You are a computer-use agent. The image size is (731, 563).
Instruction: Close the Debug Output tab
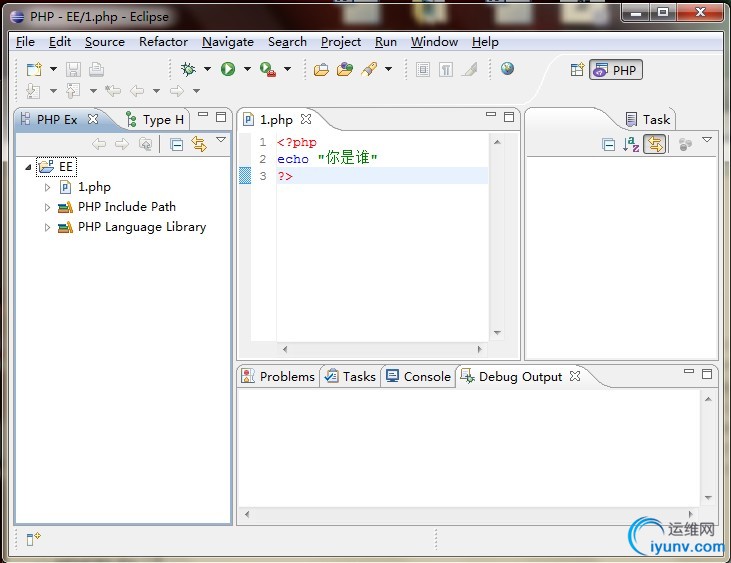pos(575,376)
